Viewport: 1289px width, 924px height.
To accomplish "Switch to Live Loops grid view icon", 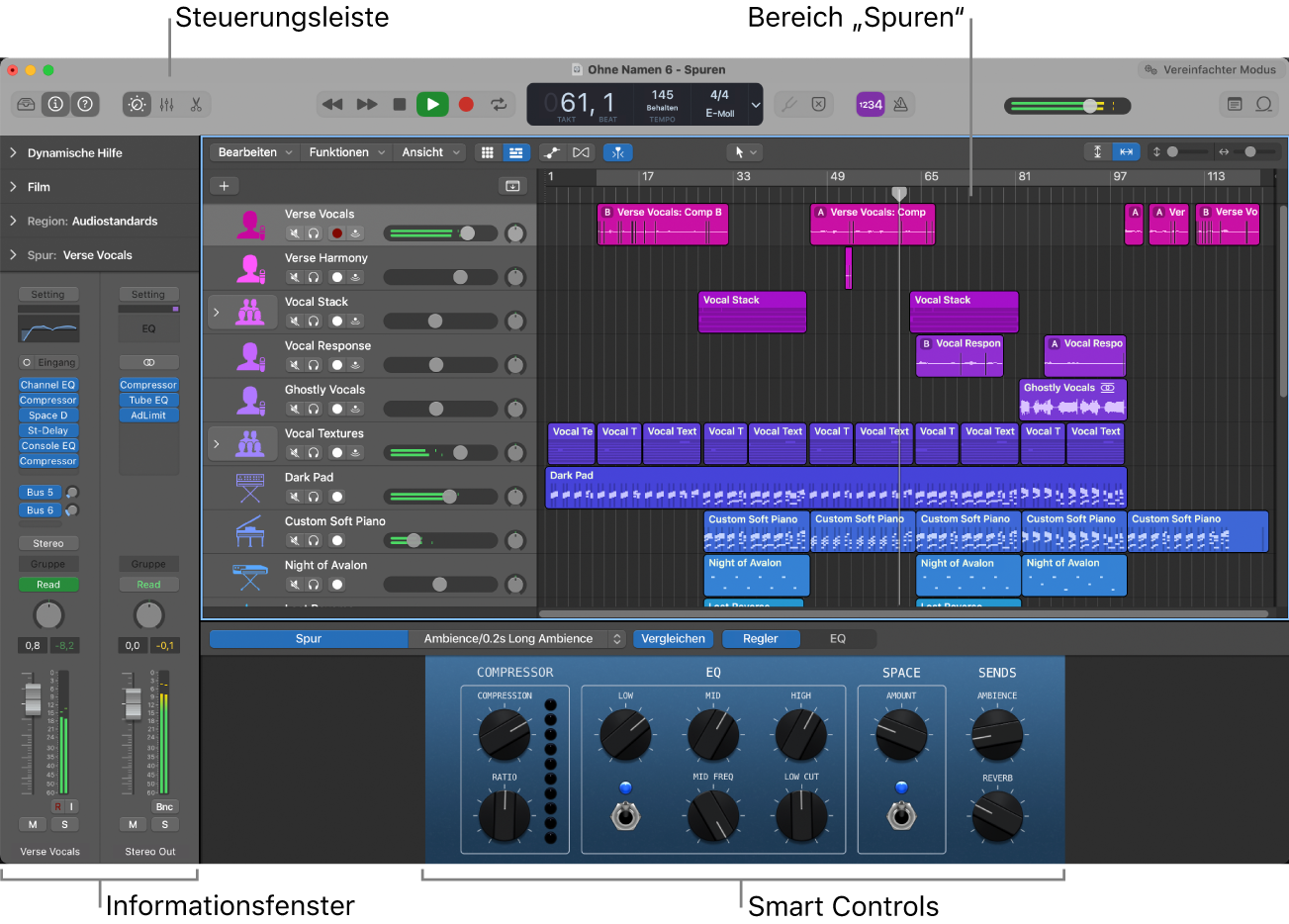I will 487,152.
